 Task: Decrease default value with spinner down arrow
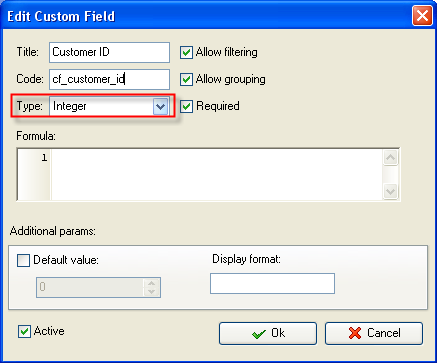click(152, 291)
